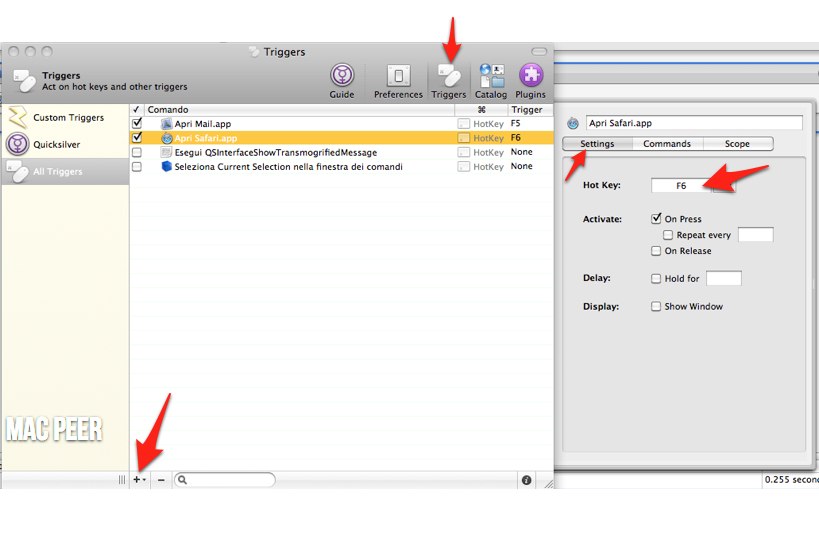Select the Esegui QSInterfaceShowTransmogrifiedMessage row text
The width and height of the screenshot is (819, 553).
(276, 152)
